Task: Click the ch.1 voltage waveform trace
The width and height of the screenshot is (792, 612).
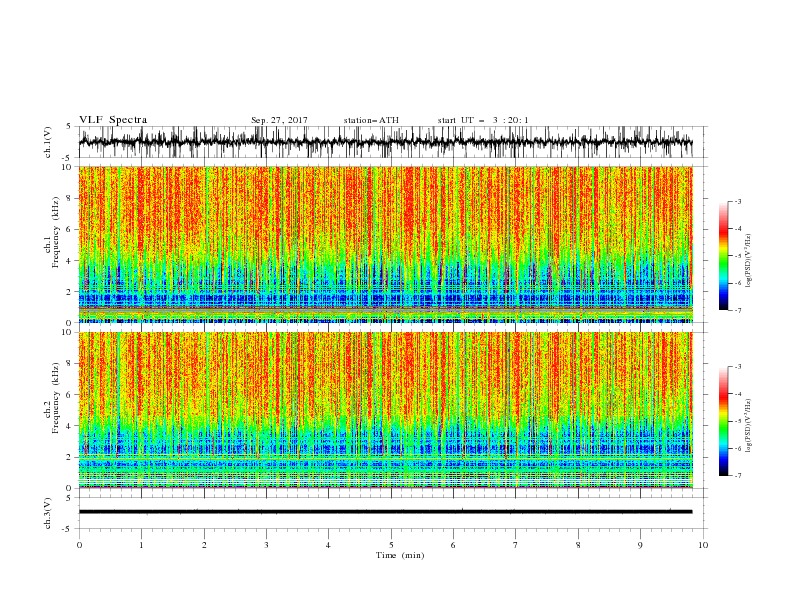Action: click(x=385, y=142)
